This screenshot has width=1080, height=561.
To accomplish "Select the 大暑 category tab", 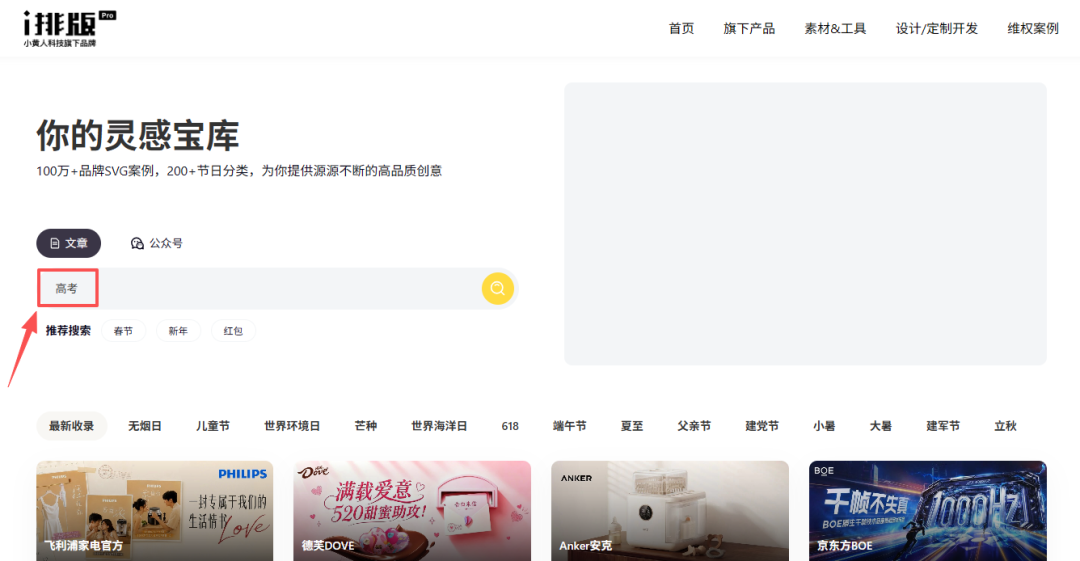I will click(881, 426).
